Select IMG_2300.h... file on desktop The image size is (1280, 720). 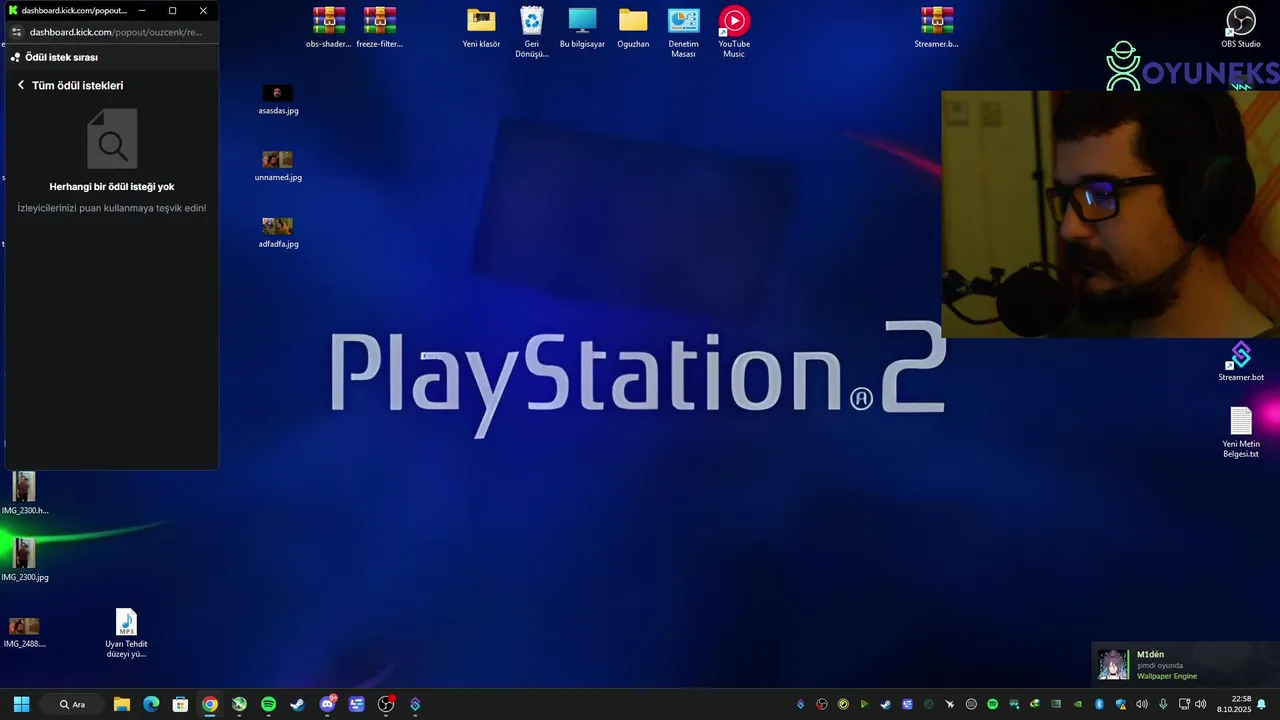tap(25, 493)
